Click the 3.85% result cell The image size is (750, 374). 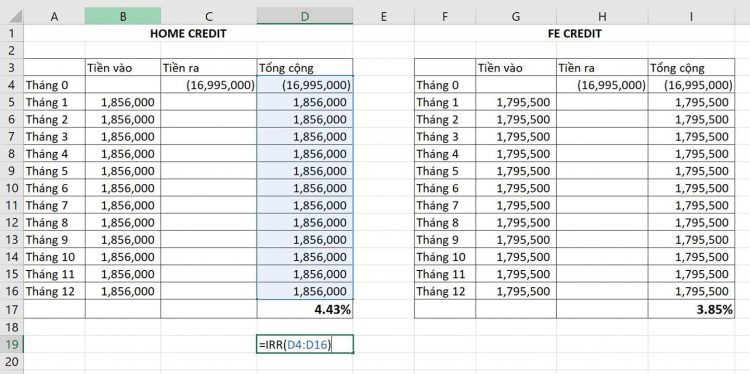[692, 309]
